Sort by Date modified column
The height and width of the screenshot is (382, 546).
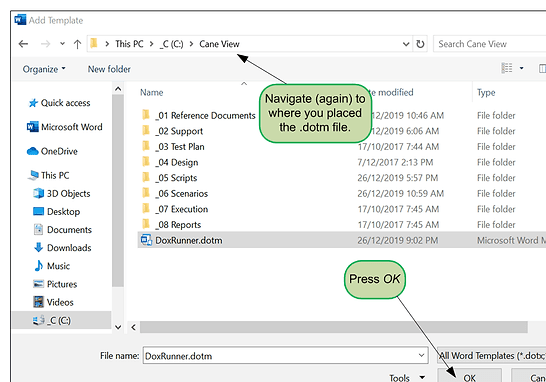tap(392, 92)
